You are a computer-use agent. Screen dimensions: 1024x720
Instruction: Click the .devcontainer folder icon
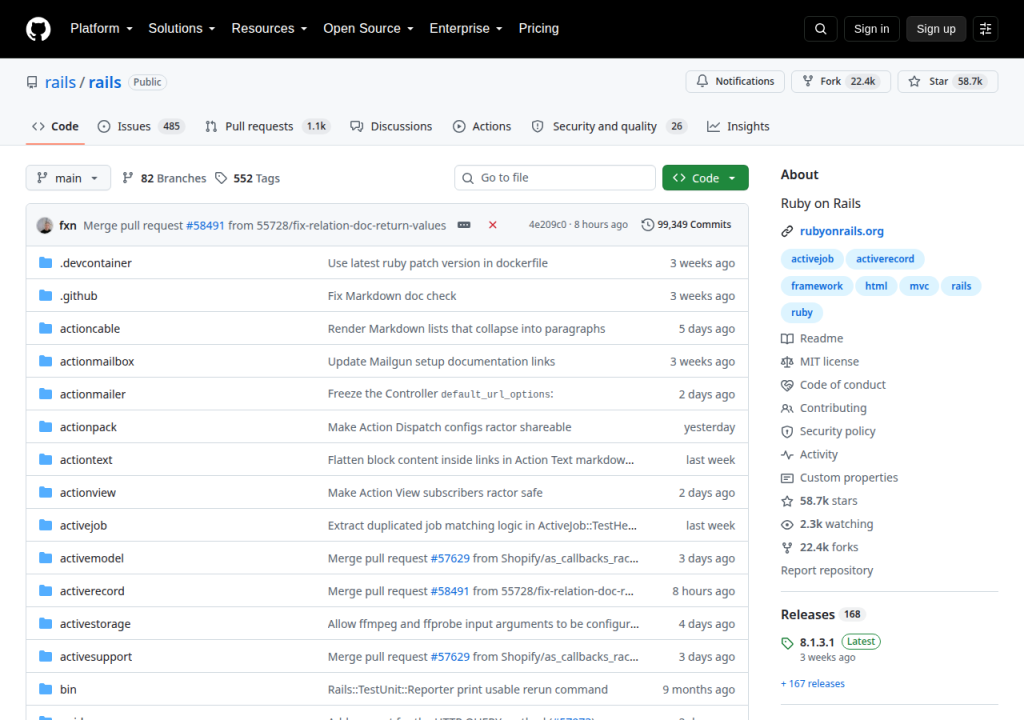[x=46, y=263]
